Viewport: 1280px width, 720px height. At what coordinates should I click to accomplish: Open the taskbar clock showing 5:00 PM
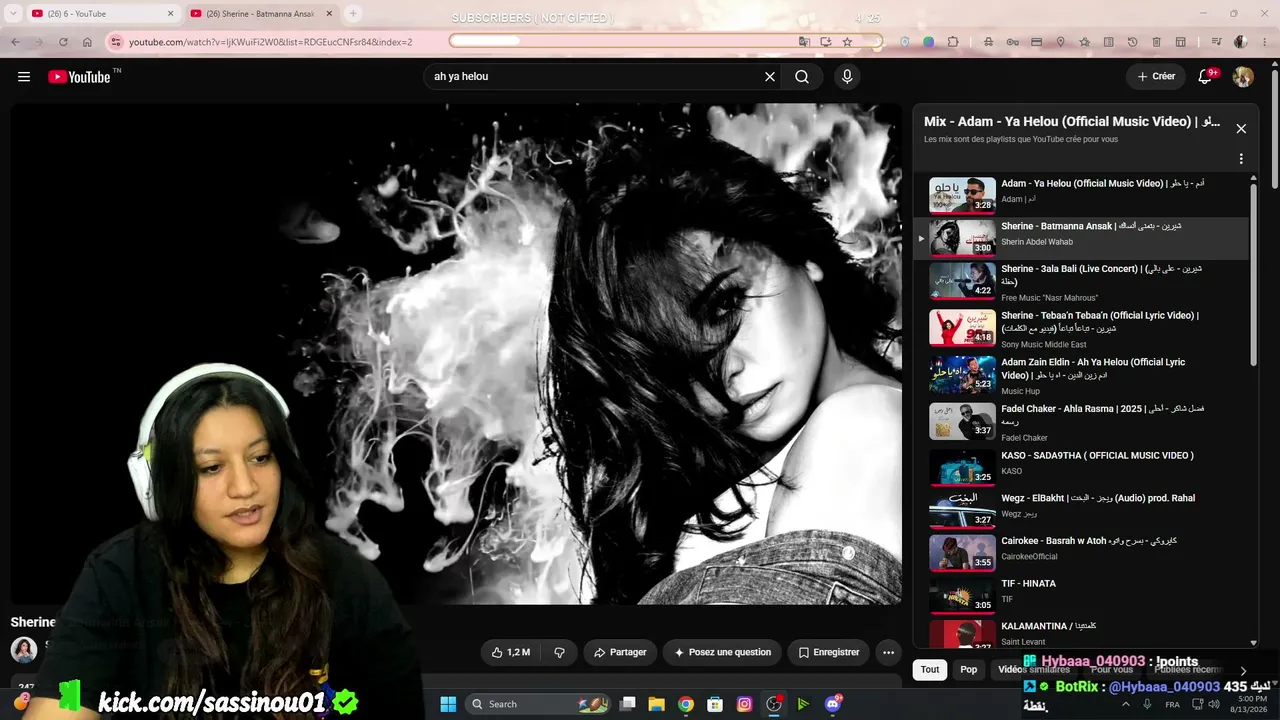[1250, 704]
